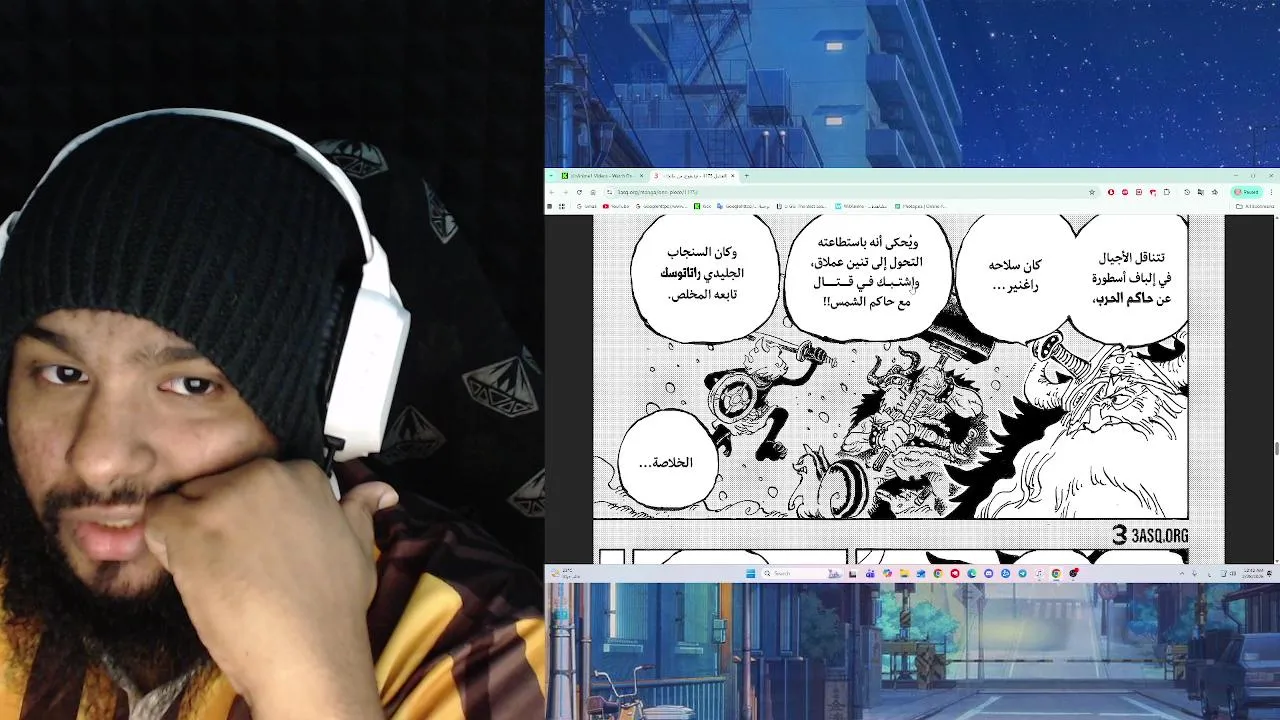Open the browser home page

click(593, 192)
